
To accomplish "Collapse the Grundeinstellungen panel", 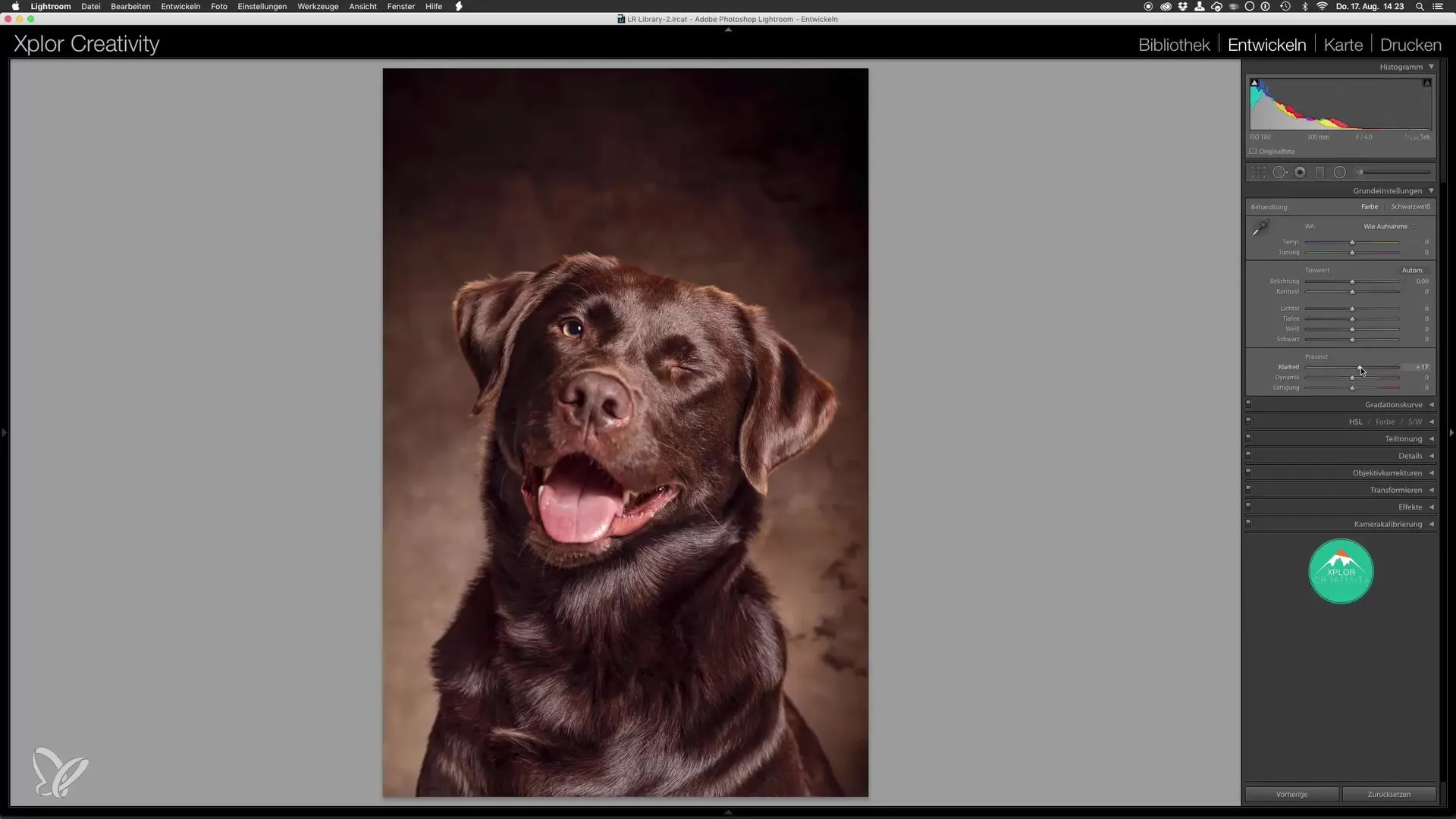I will 1431,191.
